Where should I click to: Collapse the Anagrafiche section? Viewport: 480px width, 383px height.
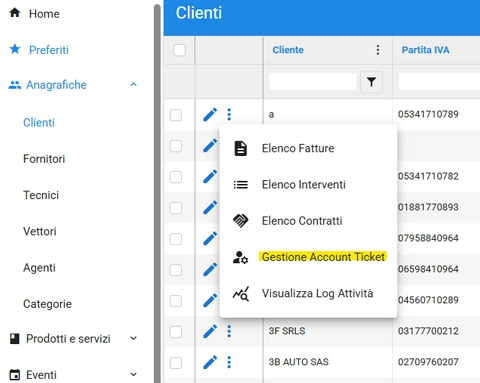coord(133,85)
